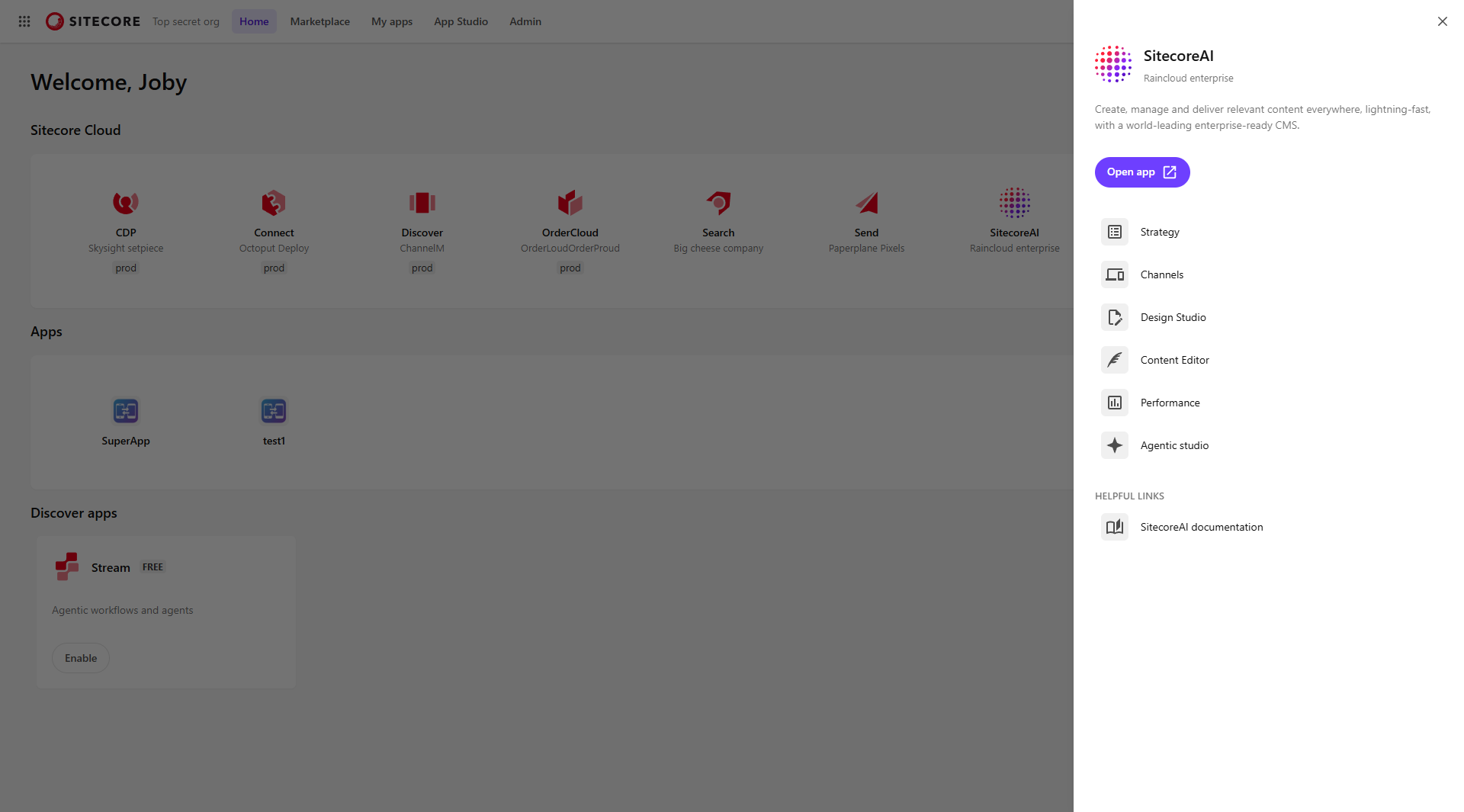Open SitecoreAI documentation link
1464x812 pixels.
pos(1202,527)
